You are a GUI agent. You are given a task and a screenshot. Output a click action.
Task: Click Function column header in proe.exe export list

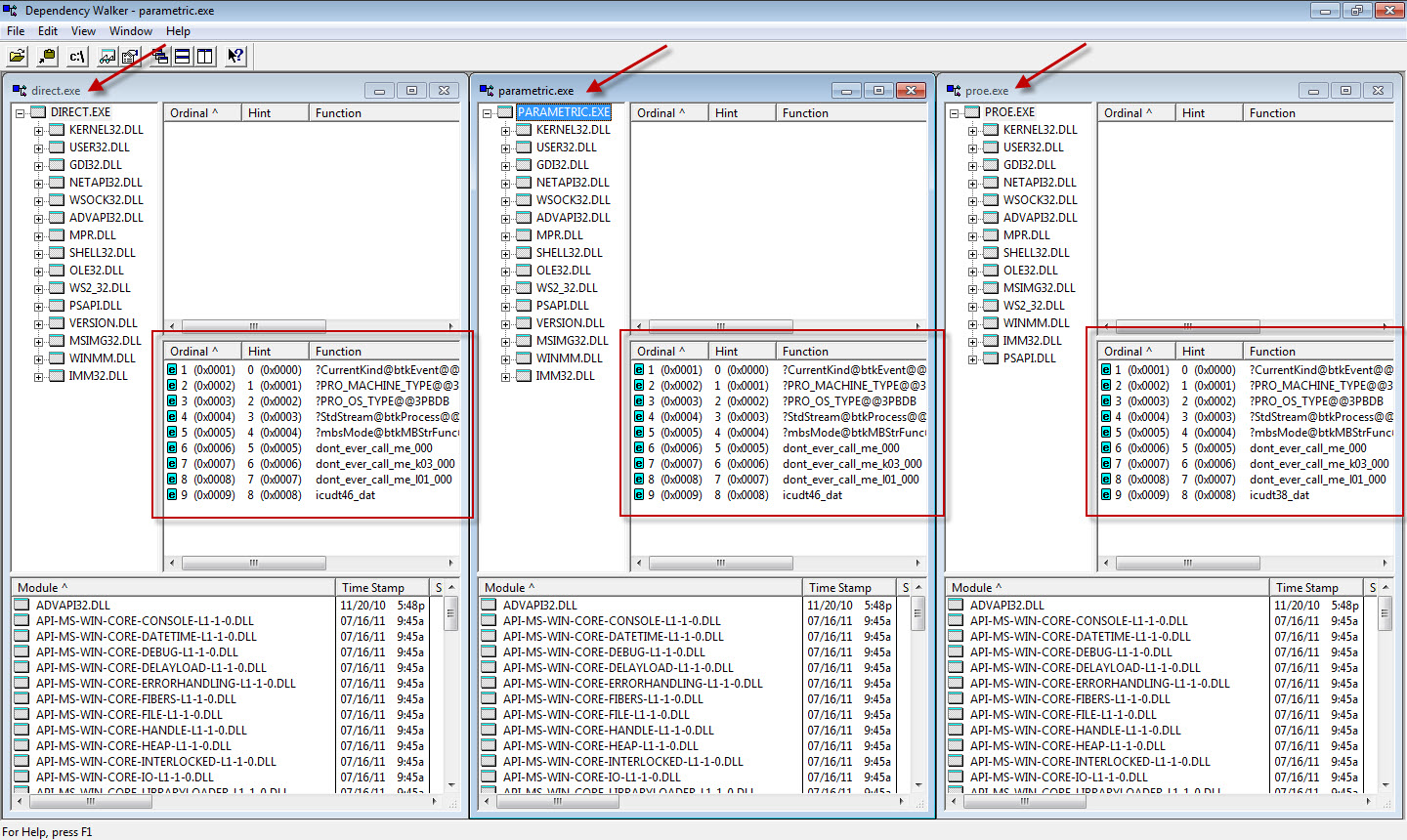click(x=1272, y=352)
